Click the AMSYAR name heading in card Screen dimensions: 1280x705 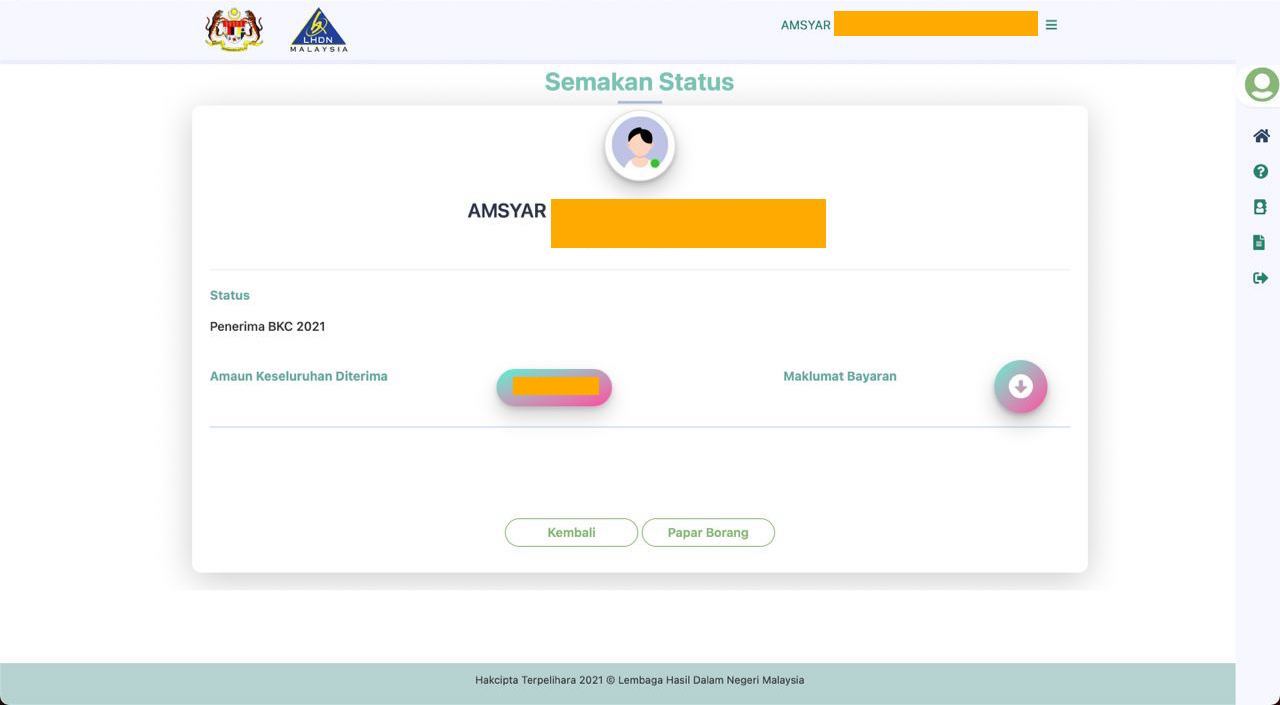507,211
